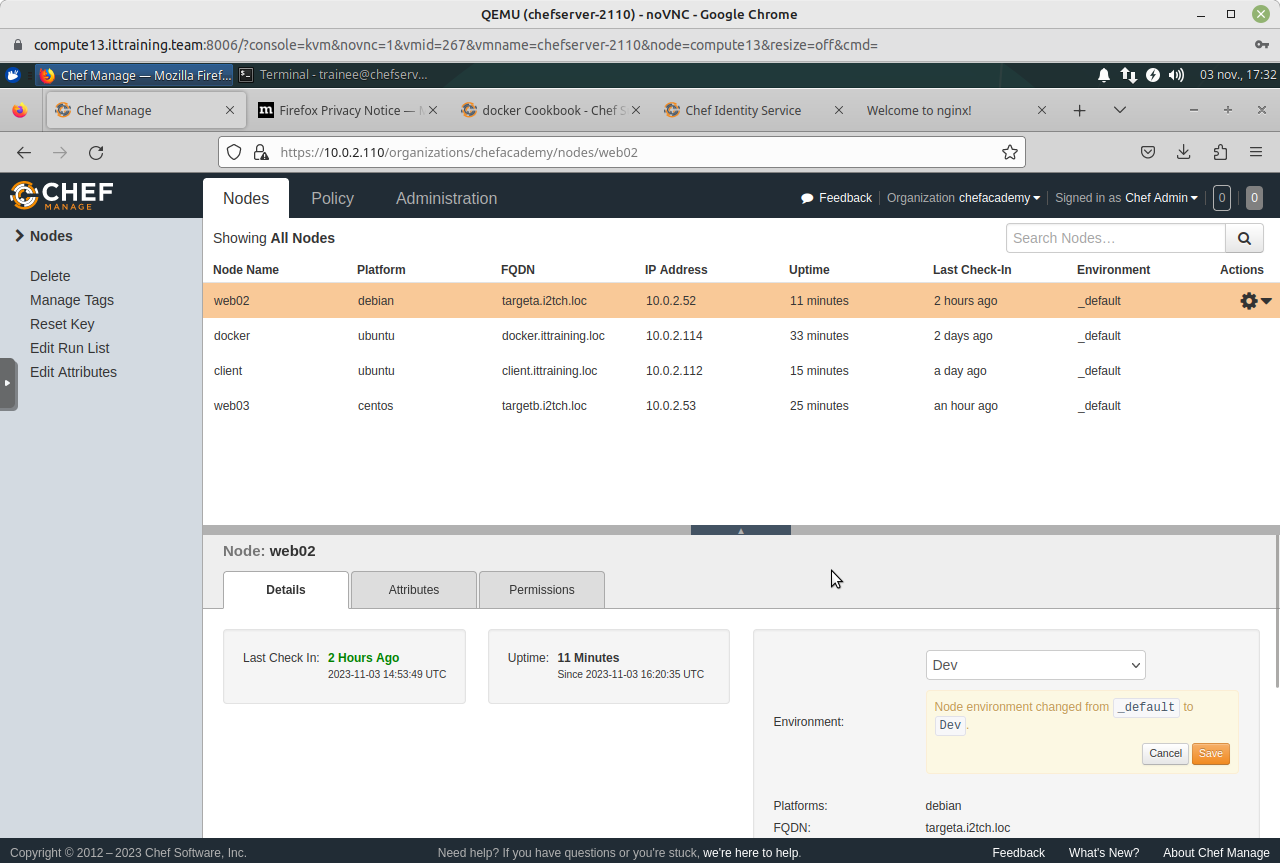
Task: Sort by the Last Check-In column header
Action: pyautogui.click(x=972, y=270)
